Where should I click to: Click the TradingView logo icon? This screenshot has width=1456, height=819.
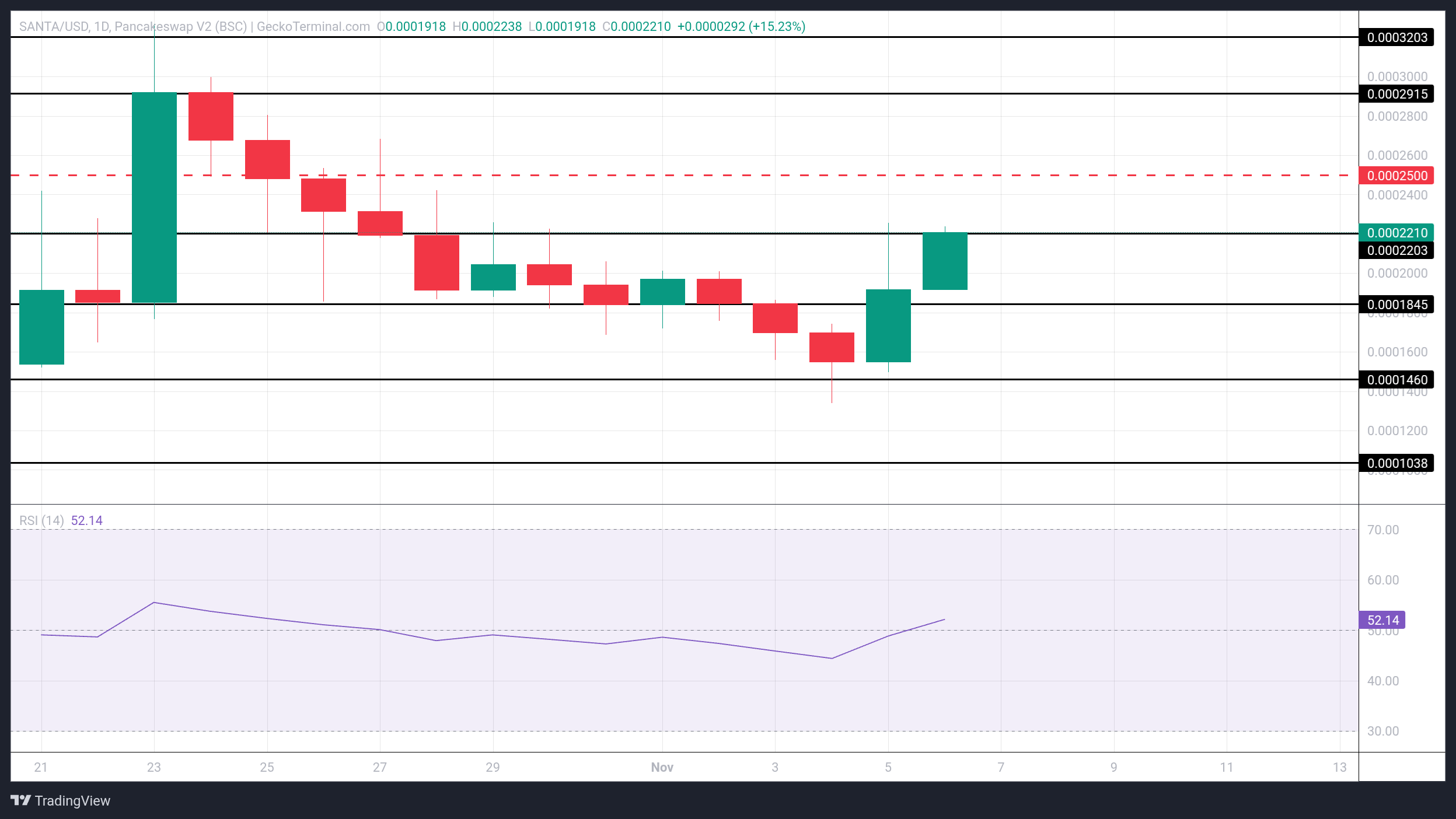[x=20, y=800]
